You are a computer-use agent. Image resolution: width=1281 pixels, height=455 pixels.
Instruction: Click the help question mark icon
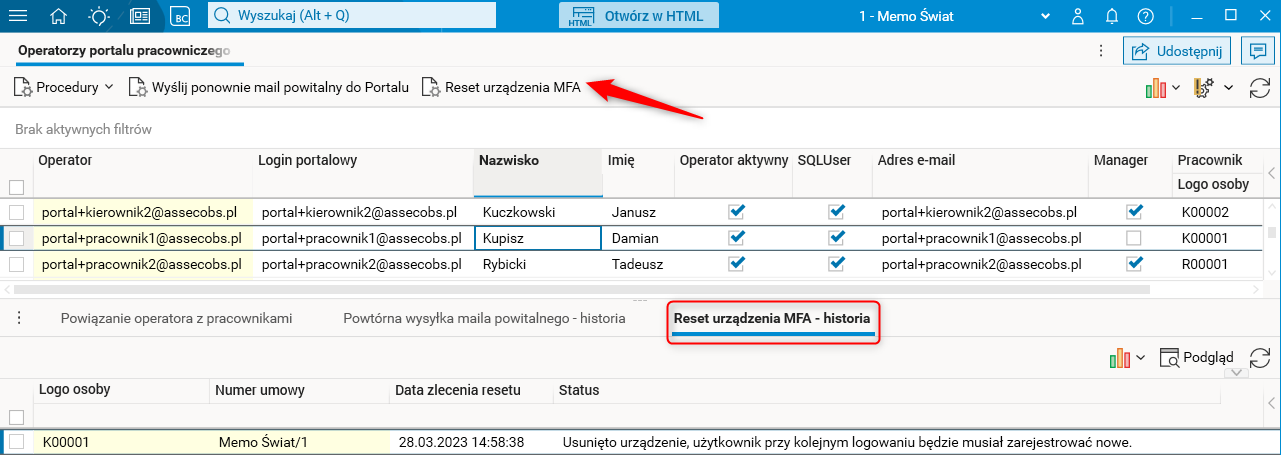(x=1145, y=15)
